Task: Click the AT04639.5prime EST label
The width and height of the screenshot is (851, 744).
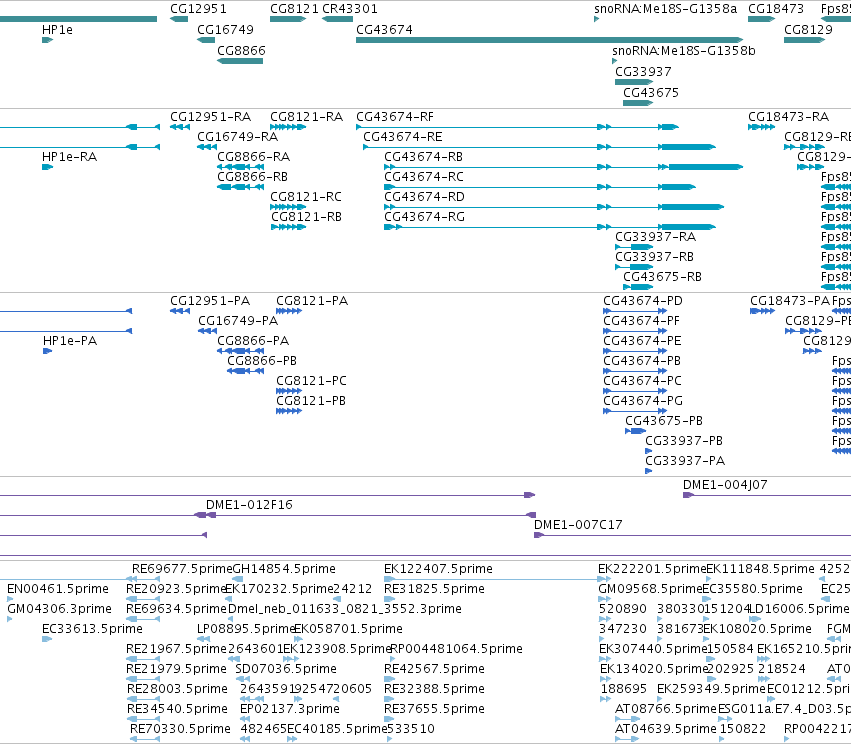Action: coord(666,729)
